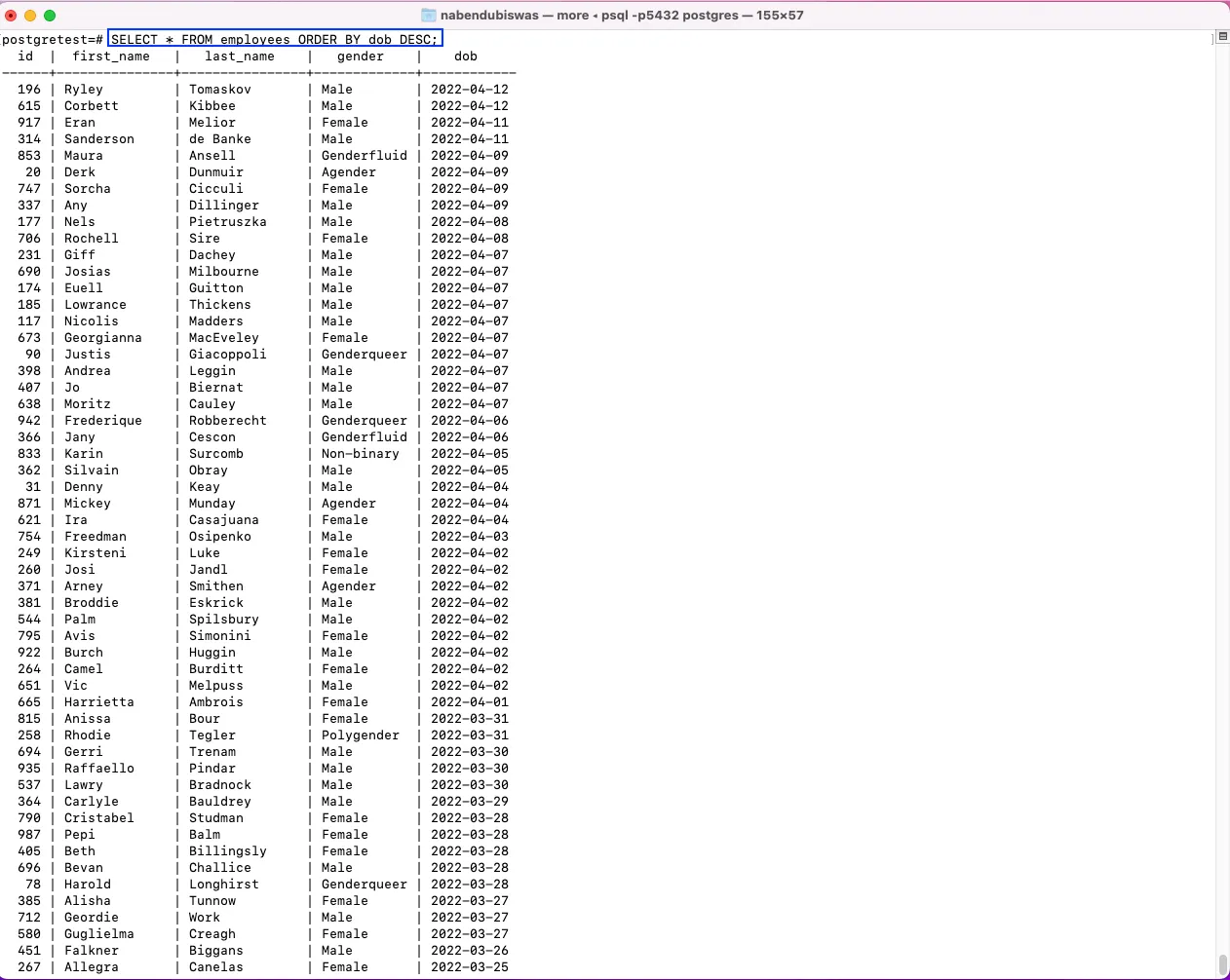Click last name 'Biernat'
1230x980 pixels.
(216, 388)
